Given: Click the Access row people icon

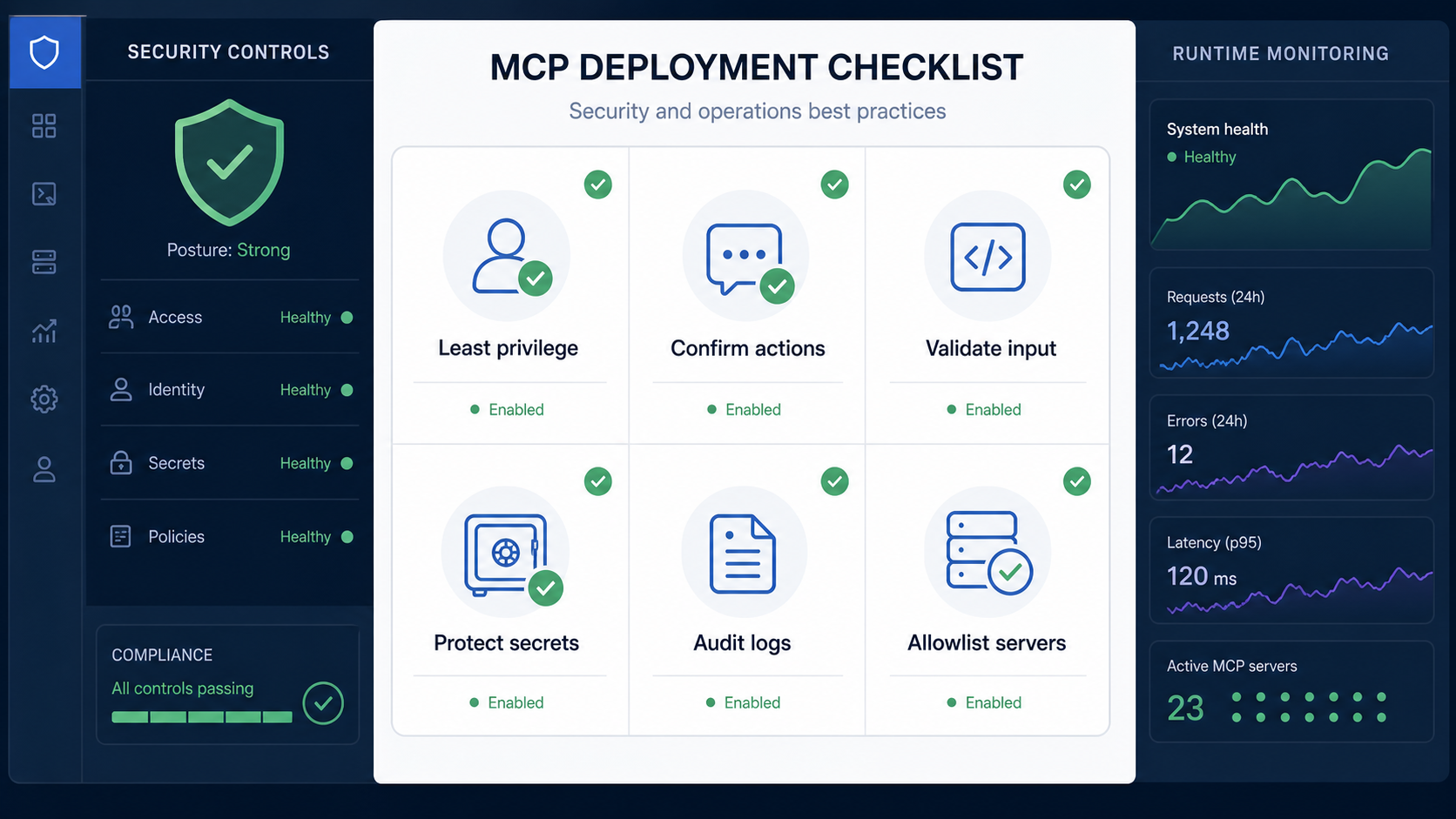Looking at the screenshot, I should [121, 317].
